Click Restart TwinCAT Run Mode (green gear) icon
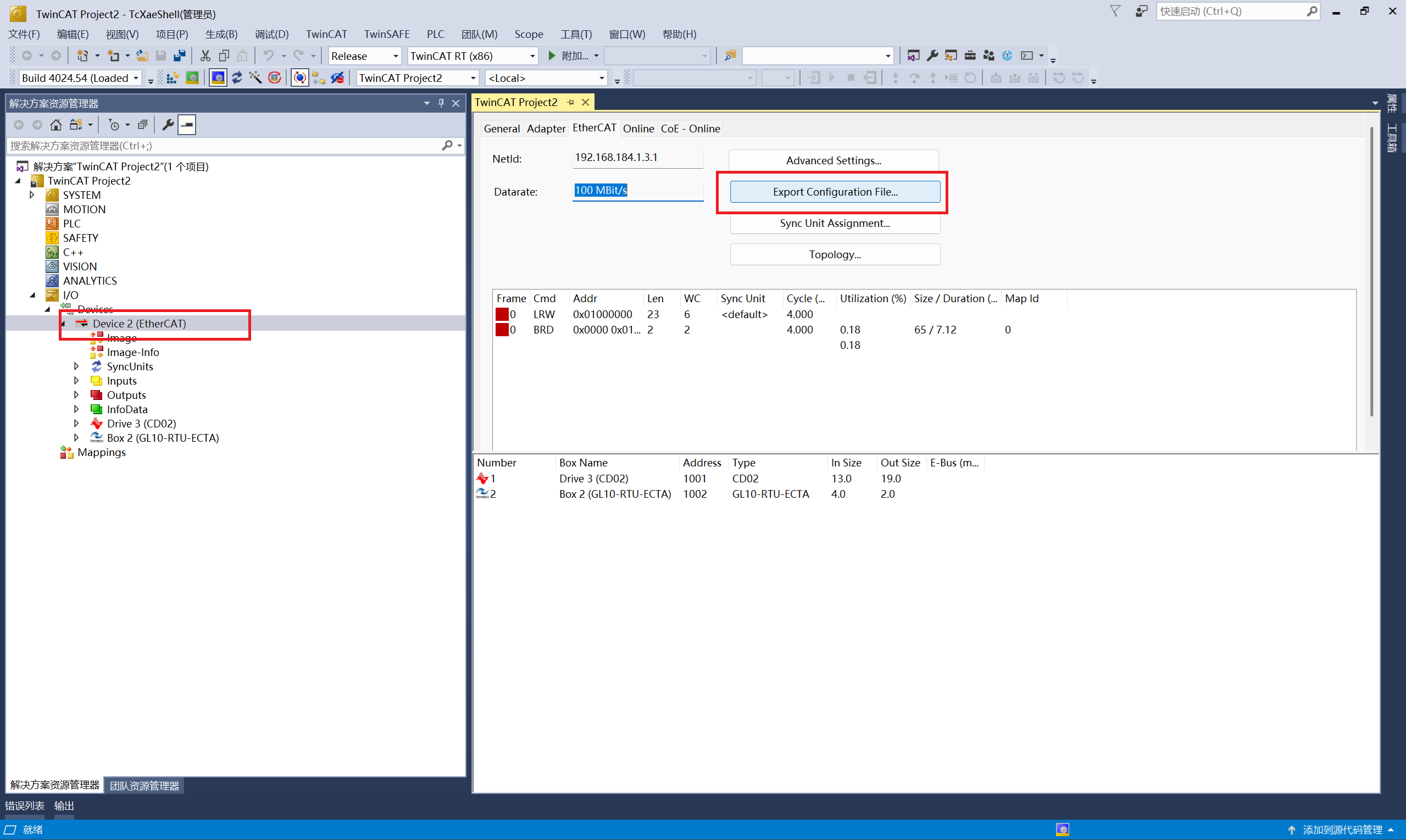 (x=192, y=77)
